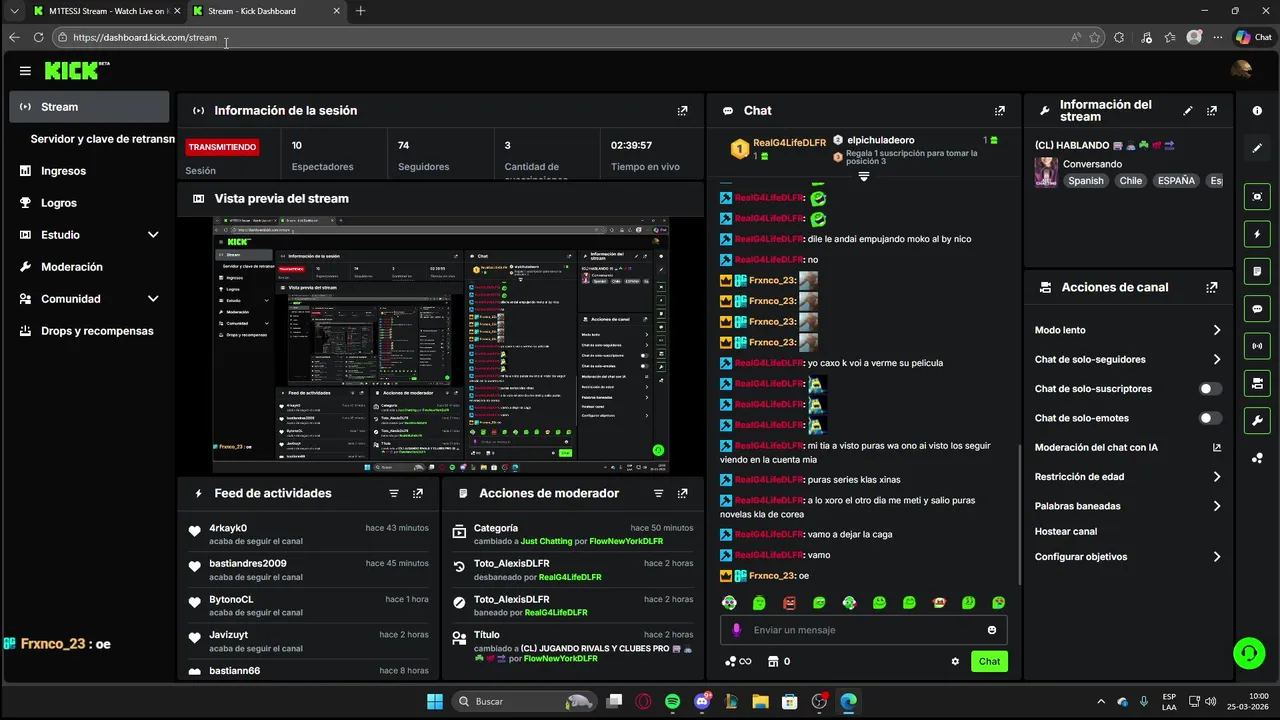This screenshot has width=1280, height=720.
Task: Open Spotify from the taskbar
Action: click(672, 702)
